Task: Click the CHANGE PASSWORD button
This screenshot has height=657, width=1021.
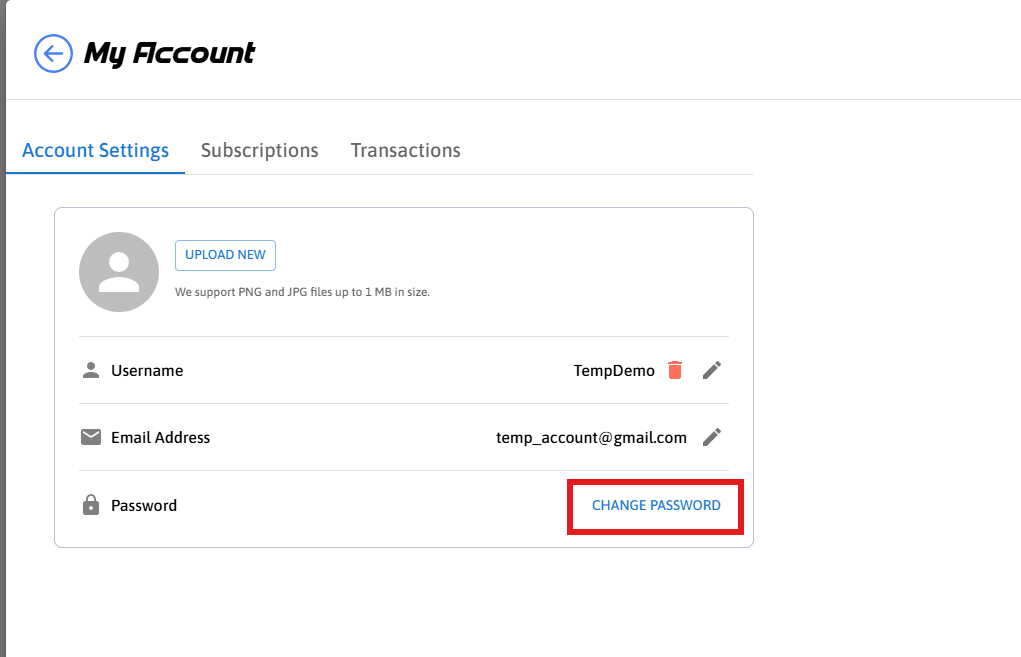Action: point(656,506)
